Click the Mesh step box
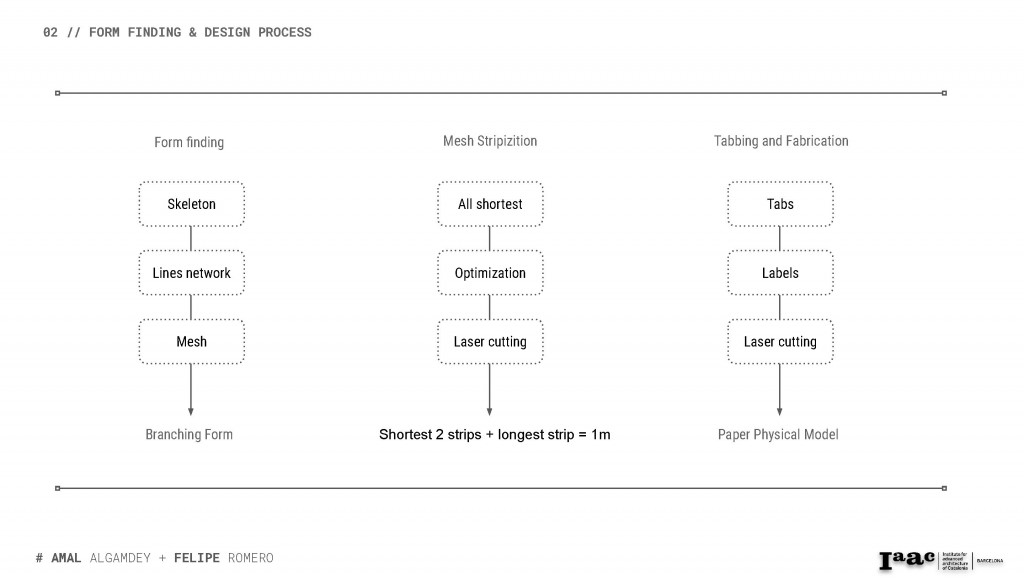 [191, 342]
